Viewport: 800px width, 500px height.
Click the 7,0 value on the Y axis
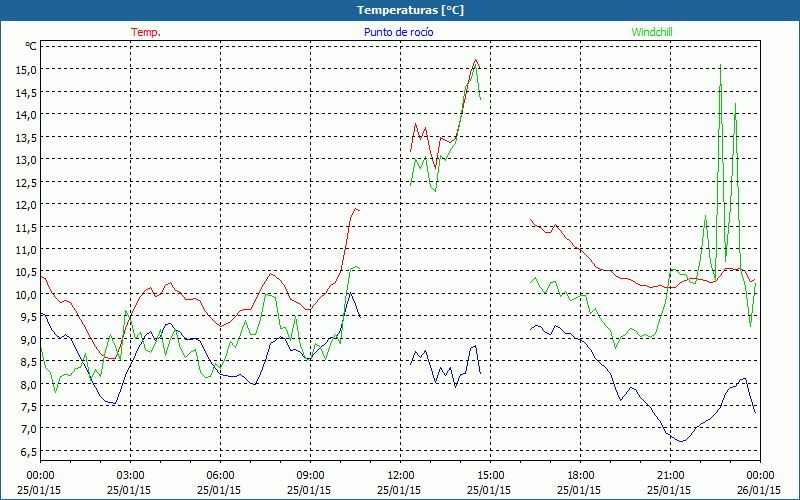29,429
